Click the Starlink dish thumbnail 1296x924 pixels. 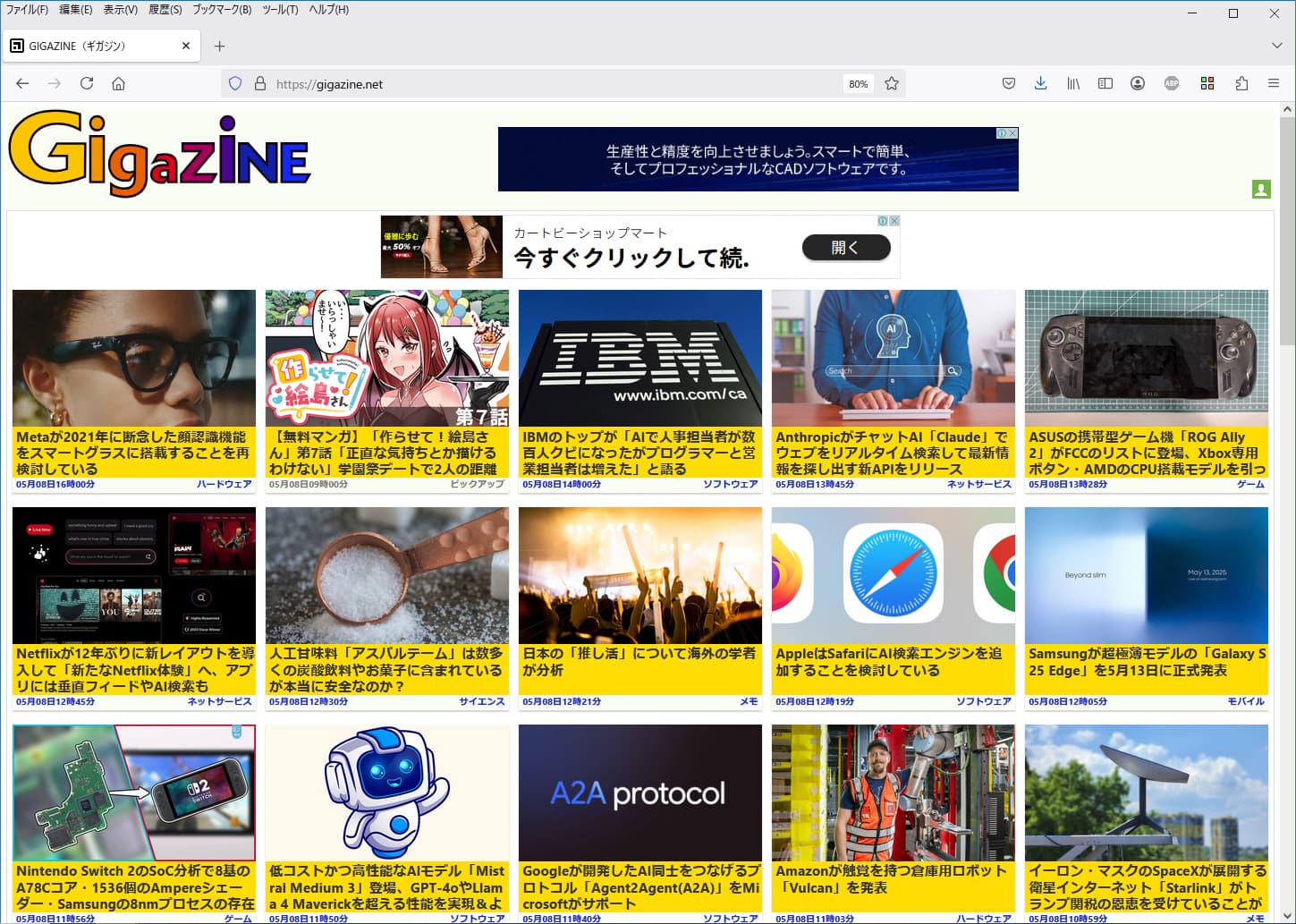coord(1147,793)
